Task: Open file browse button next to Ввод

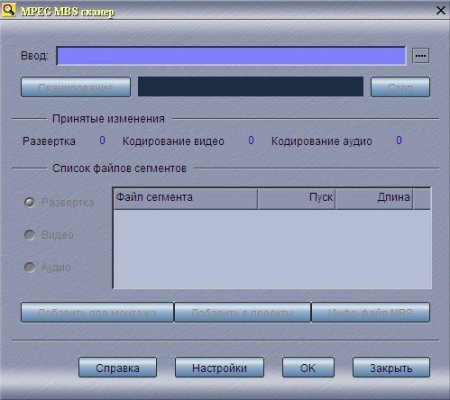Action: tap(421, 56)
